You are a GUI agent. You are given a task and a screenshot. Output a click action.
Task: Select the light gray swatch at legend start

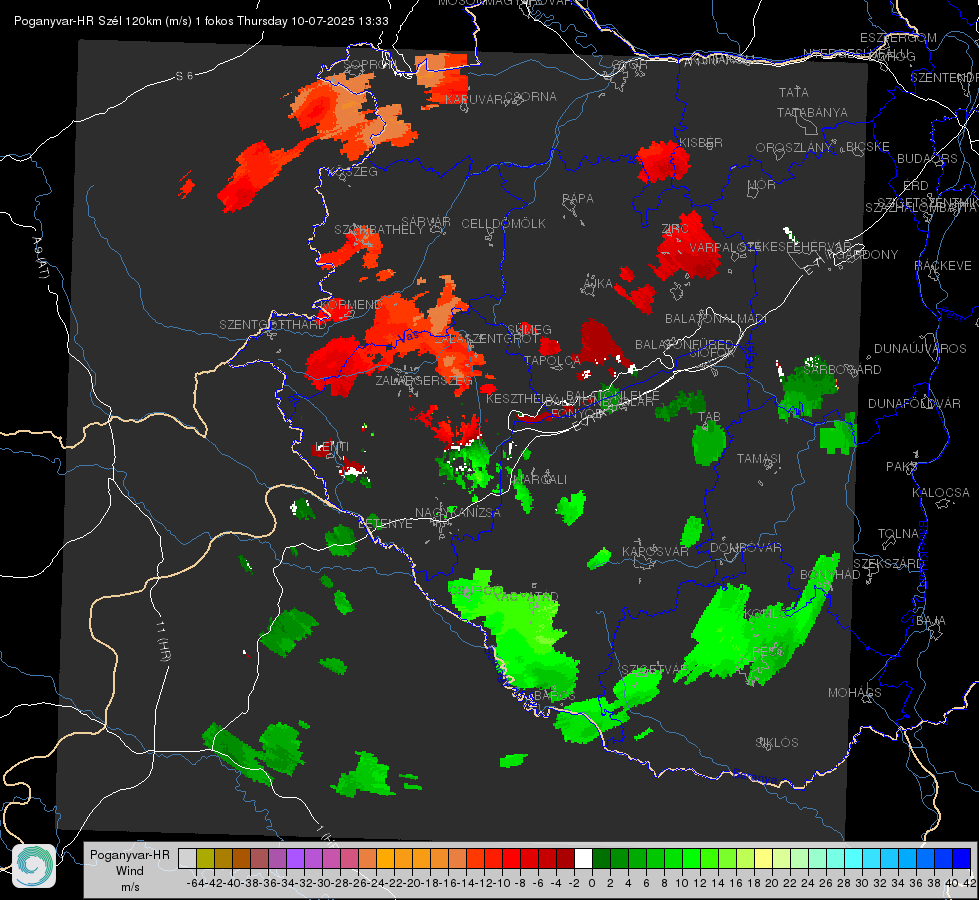point(187,858)
